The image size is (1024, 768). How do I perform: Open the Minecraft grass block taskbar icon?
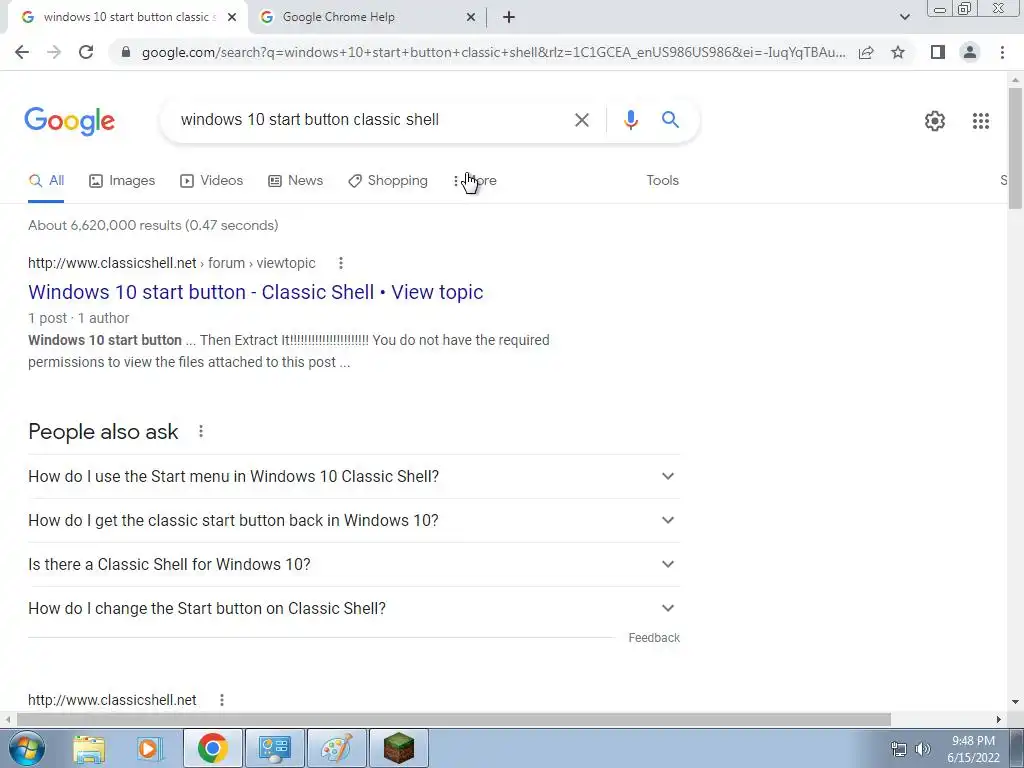(398, 748)
